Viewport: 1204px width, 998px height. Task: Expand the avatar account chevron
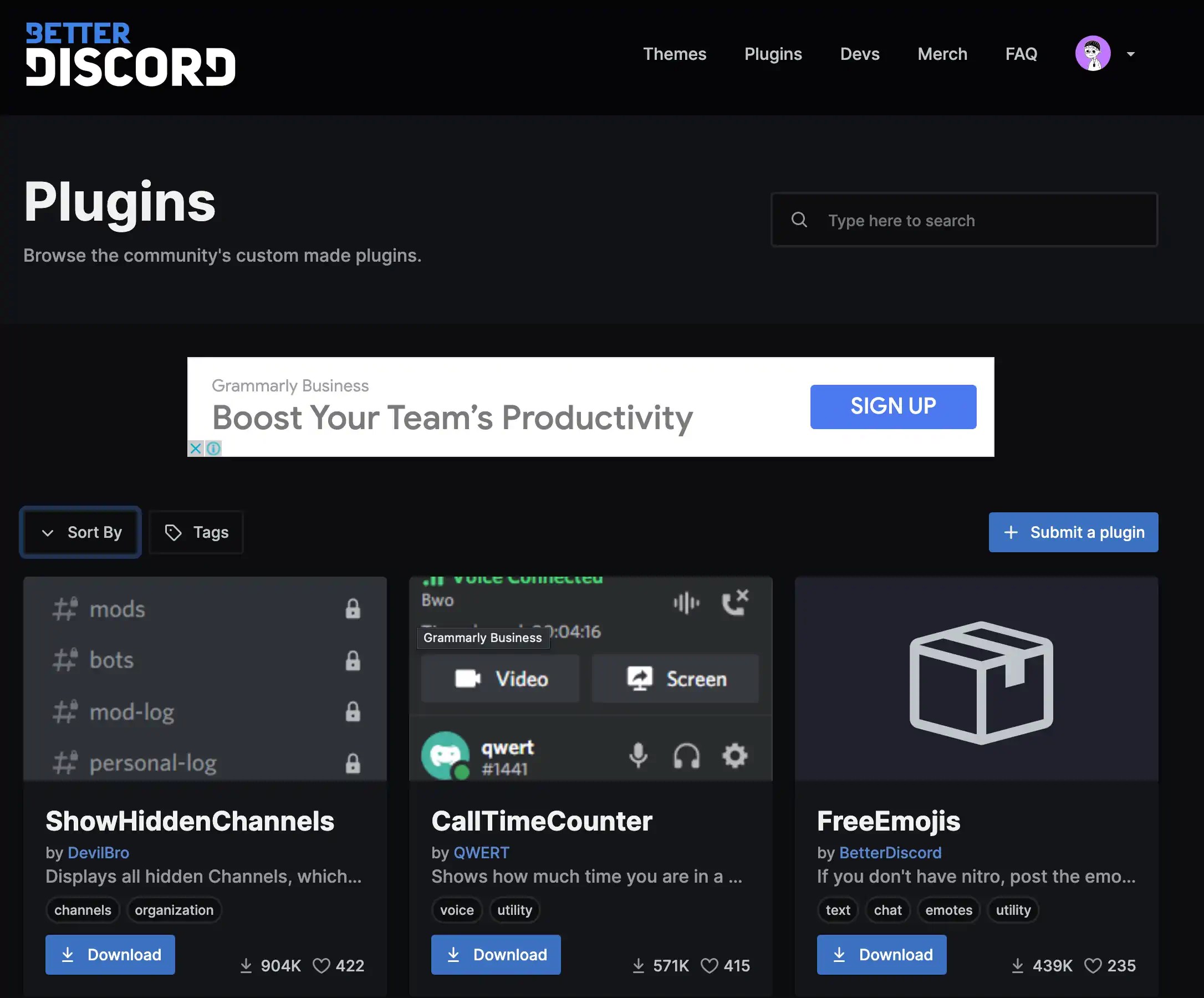pyautogui.click(x=1131, y=53)
